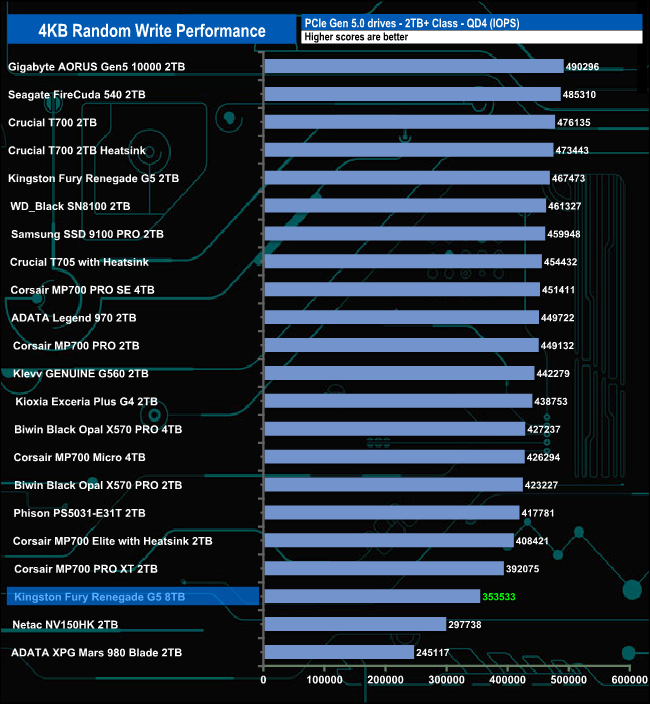Click the 200000 axis tick label

coord(385,680)
